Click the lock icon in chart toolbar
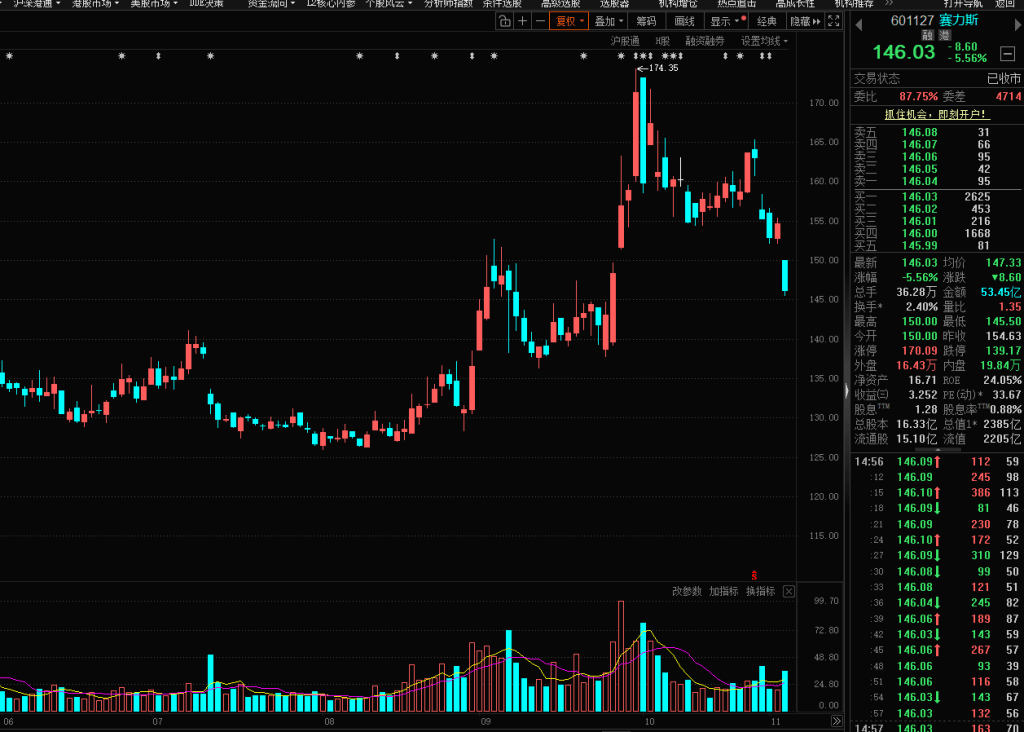 point(504,21)
